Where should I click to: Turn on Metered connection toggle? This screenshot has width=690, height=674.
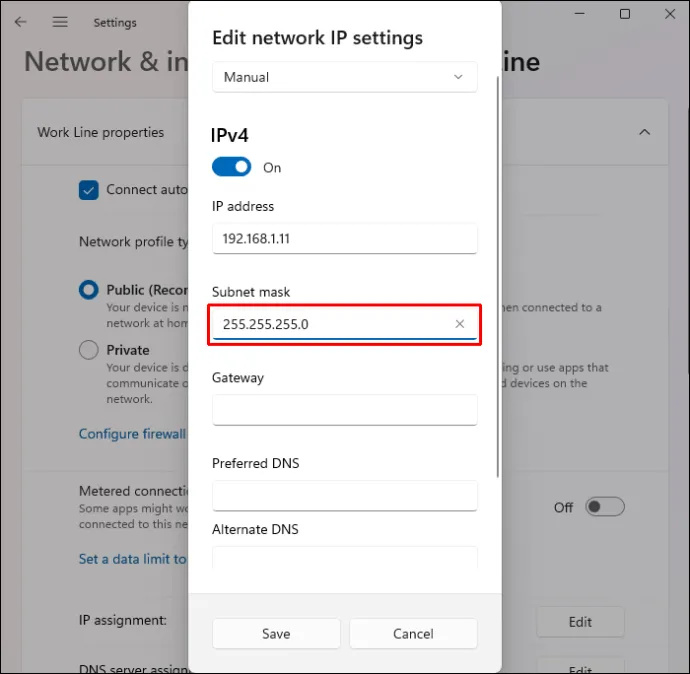pos(605,507)
